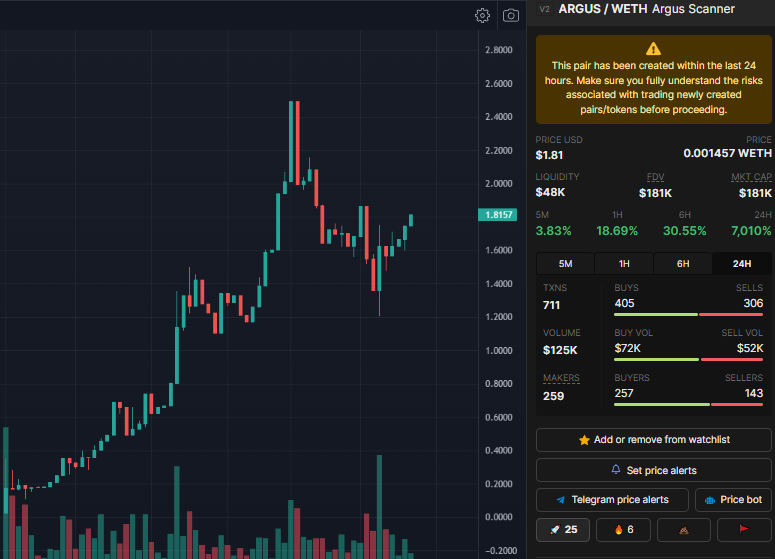The image size is (775, 559).
Task: Click the yellow warning triangle icon
Action: point(653,49)
